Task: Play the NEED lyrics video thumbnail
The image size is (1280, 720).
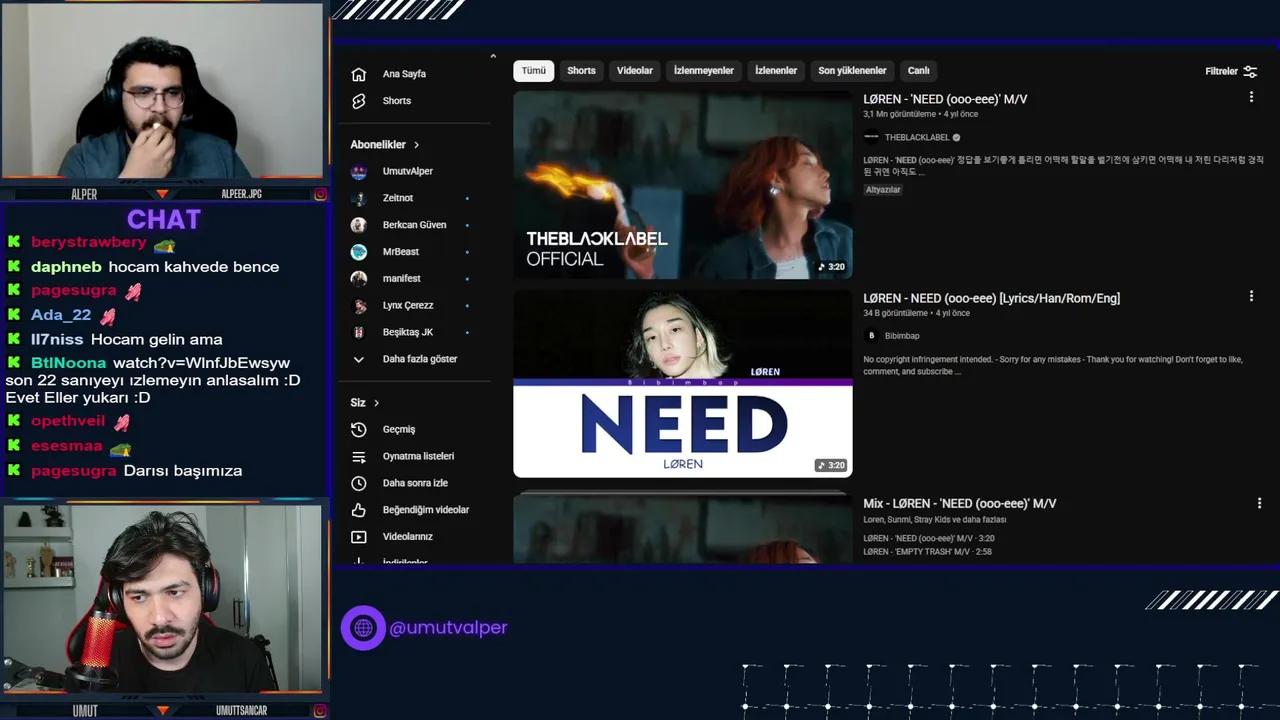Action: 683,384
